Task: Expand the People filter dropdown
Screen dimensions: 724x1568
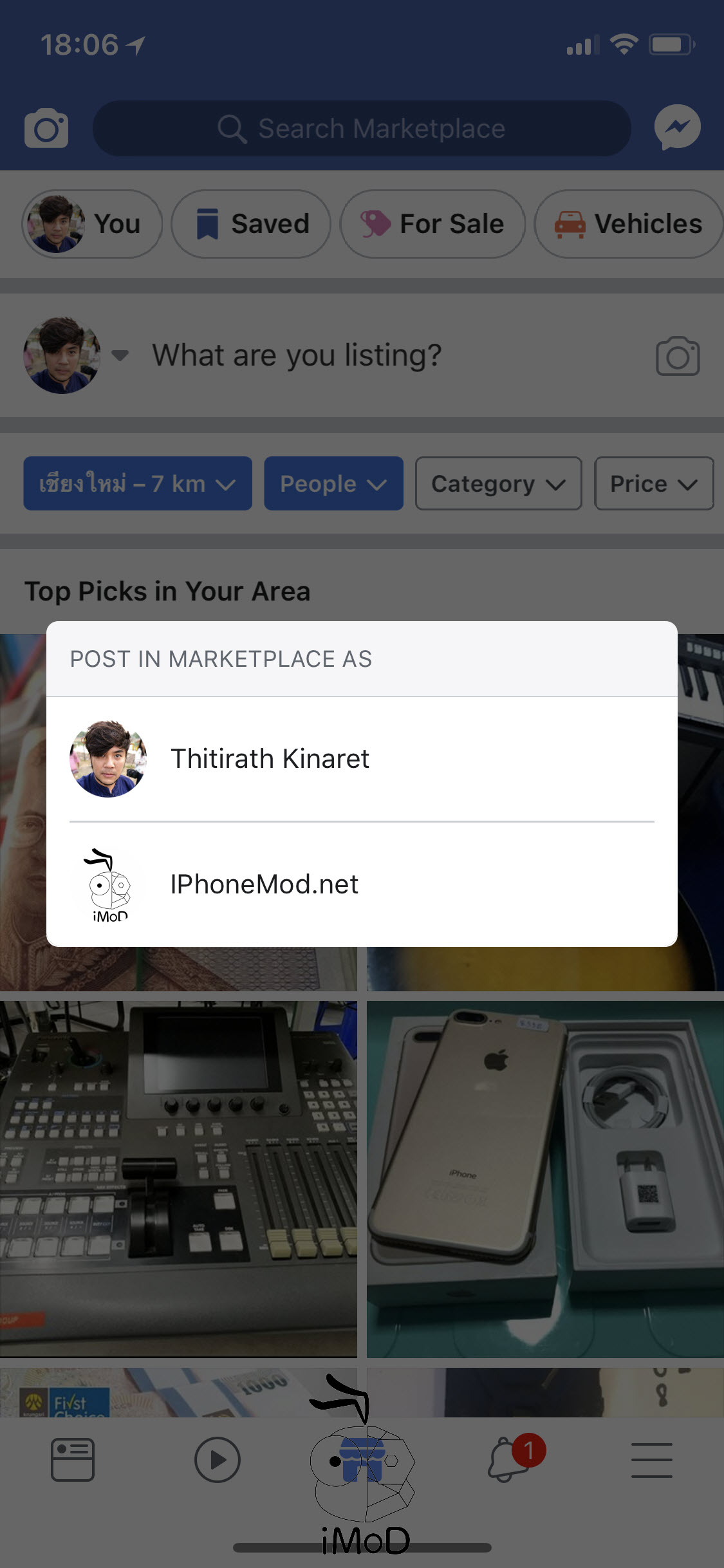Action: click(x=333, y=483)
